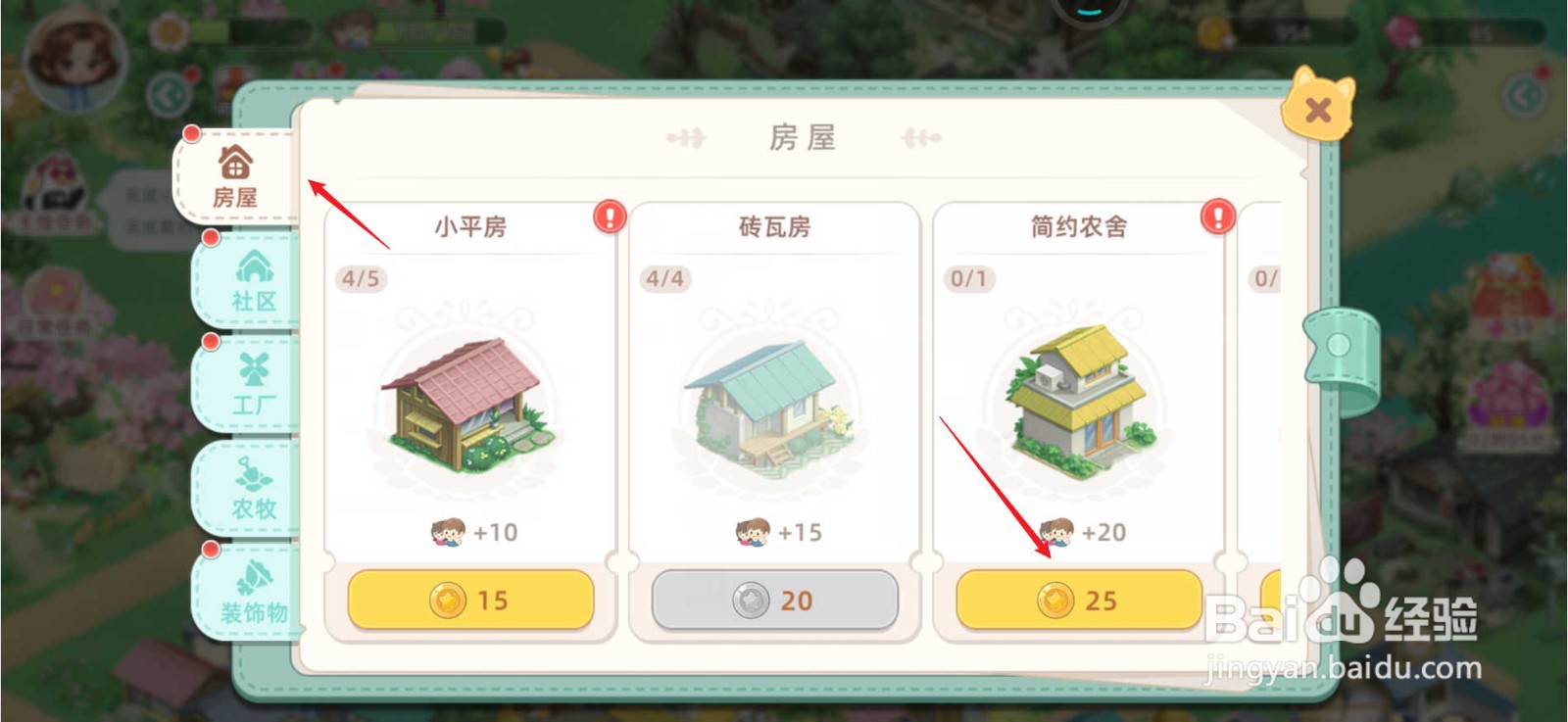
Task: Click the population icon showing +10
Action: [448, 532]
